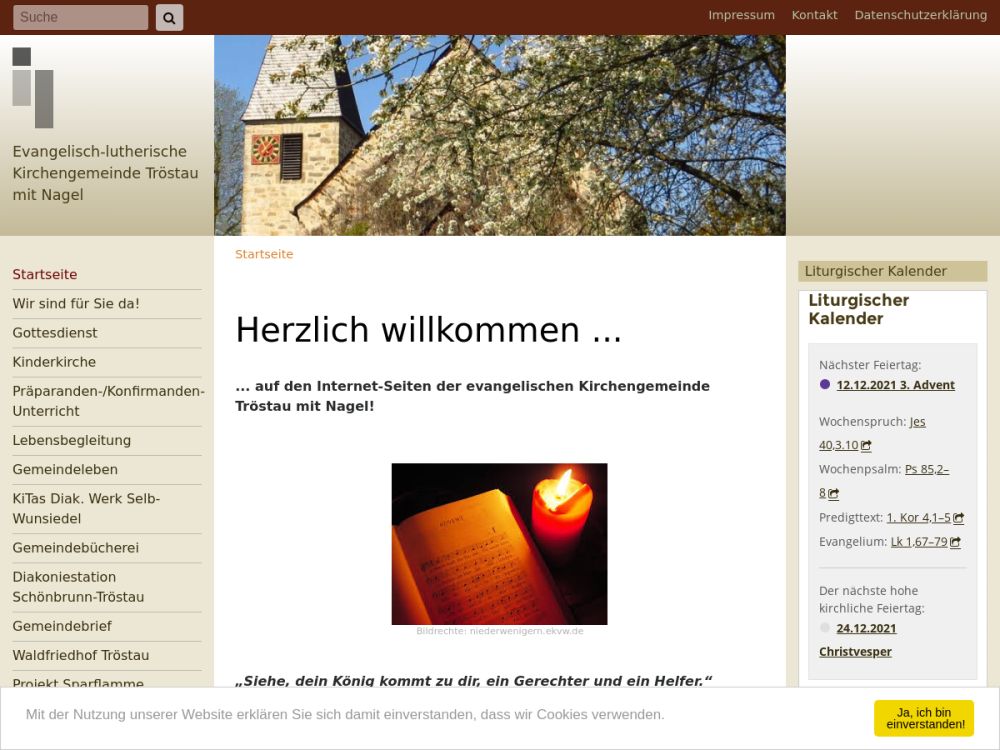Open the Impressum page
1000x750 pixels.
point(741,15)
